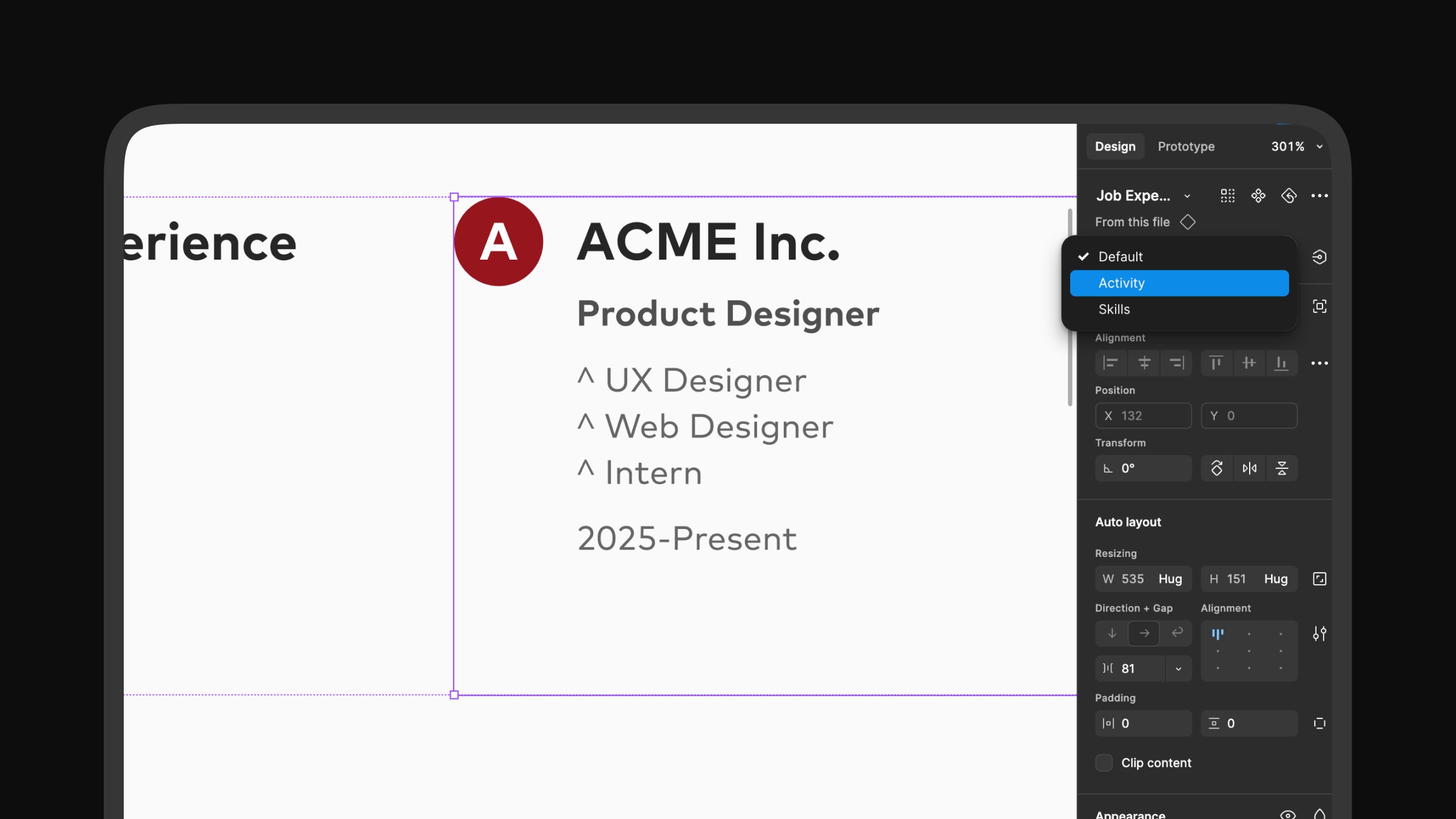Screen dimensions: 1456x819
Task: Click the ACME Inc. heading on the canvas
Action: [708, 242]
